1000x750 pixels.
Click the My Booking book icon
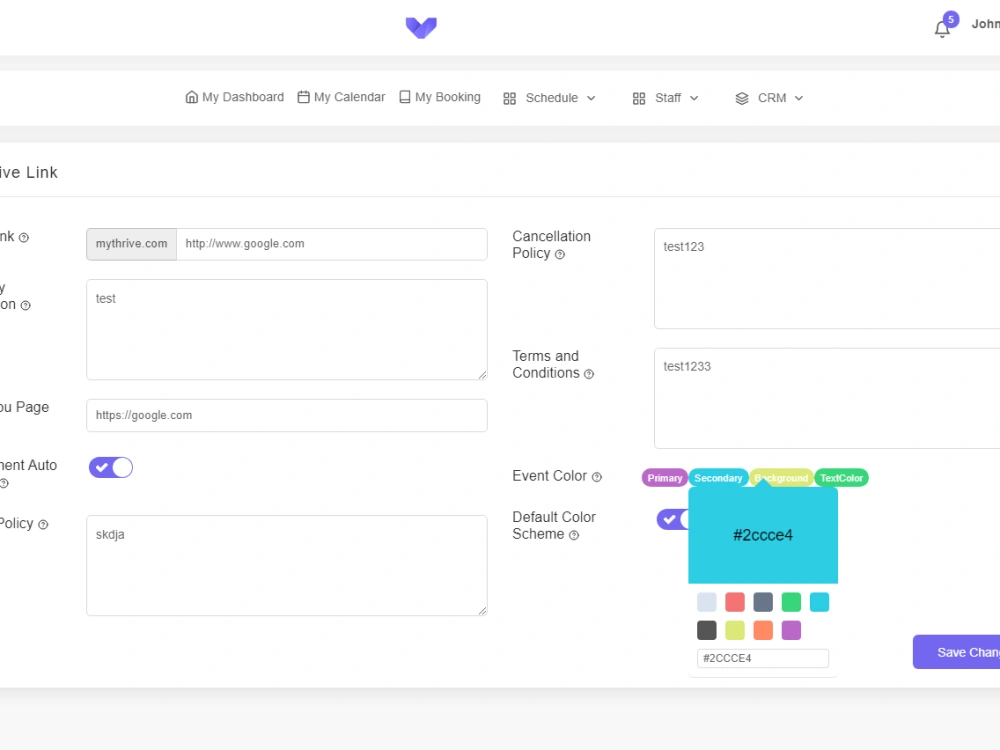coord(405,97)
